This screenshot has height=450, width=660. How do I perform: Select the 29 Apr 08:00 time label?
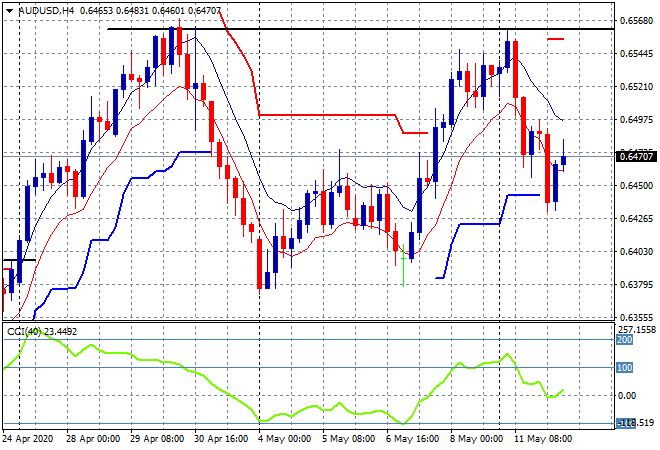[x=157, y=439]
